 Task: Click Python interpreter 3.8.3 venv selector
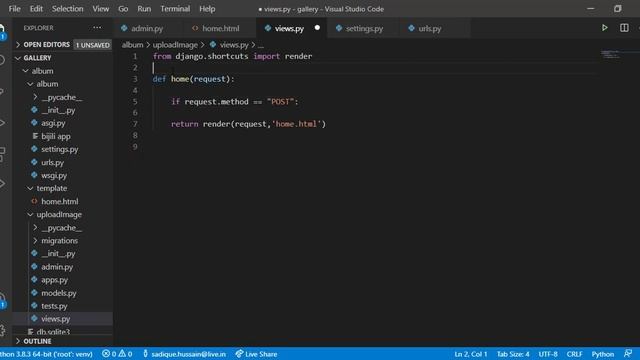[x=47, y=354]
